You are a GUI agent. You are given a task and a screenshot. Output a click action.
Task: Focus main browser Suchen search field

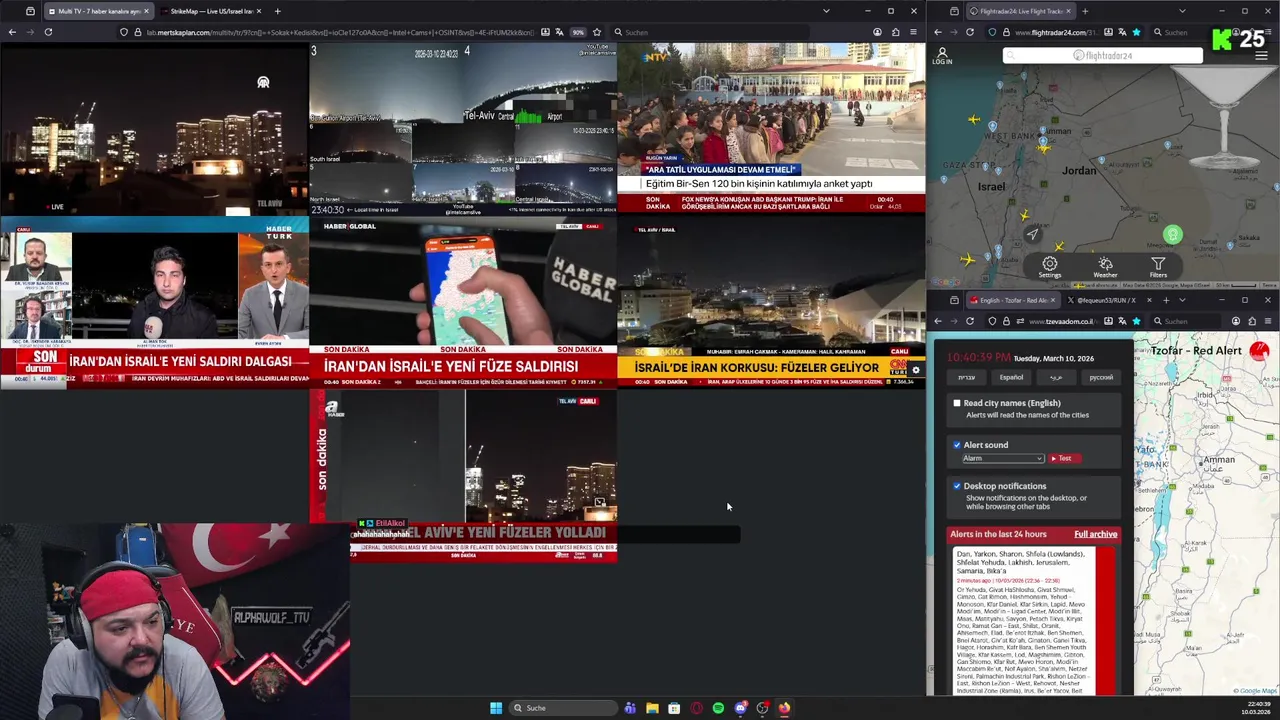(710, 32)
